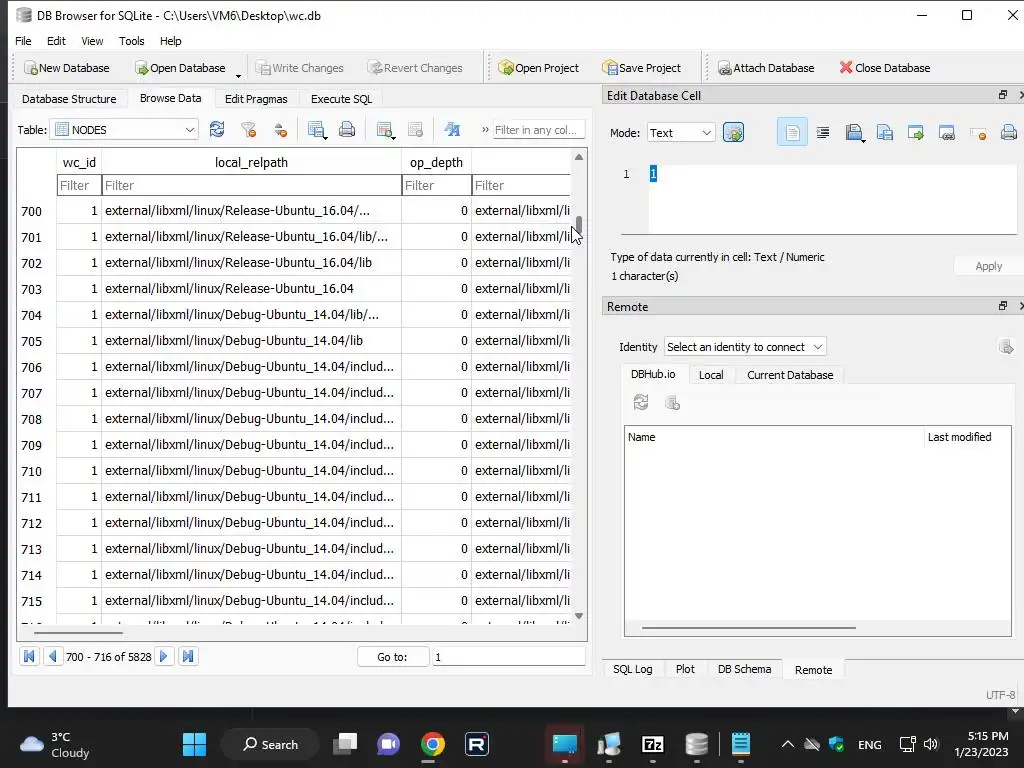Click the delete record icon in table toolbar
This screenshot has height=768, width=1024.
415,129
